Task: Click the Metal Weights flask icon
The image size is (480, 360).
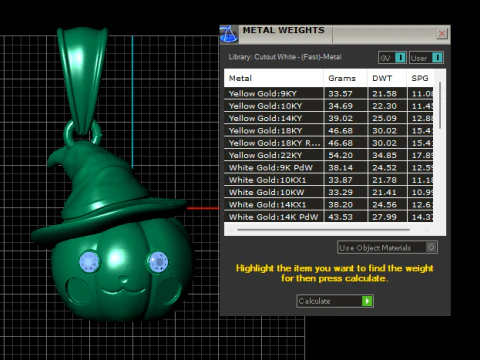Action: [x=229, y=34]
